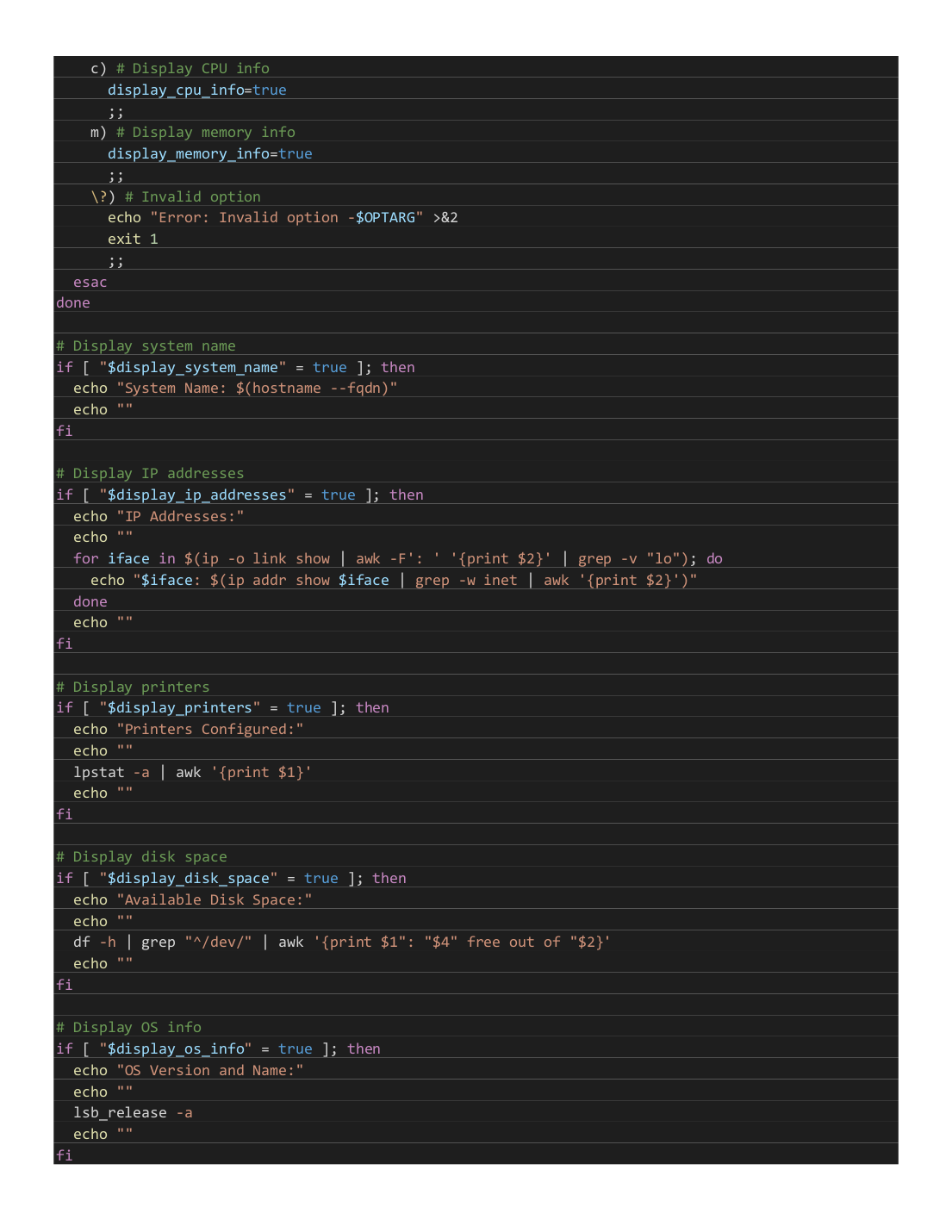Click the '# Display IP addresses' comment
The width and height of the screenshot is (952, 1232).
[x=150, y=473]
